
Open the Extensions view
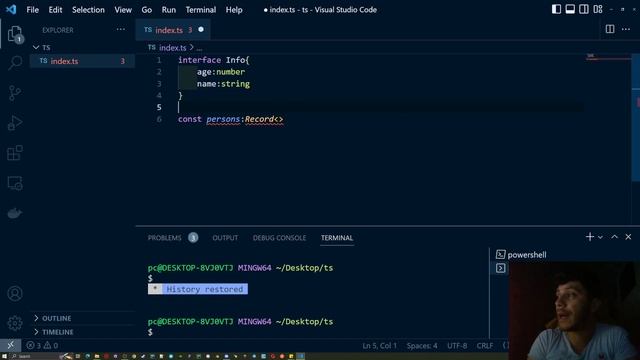click(x=15, y=153)
